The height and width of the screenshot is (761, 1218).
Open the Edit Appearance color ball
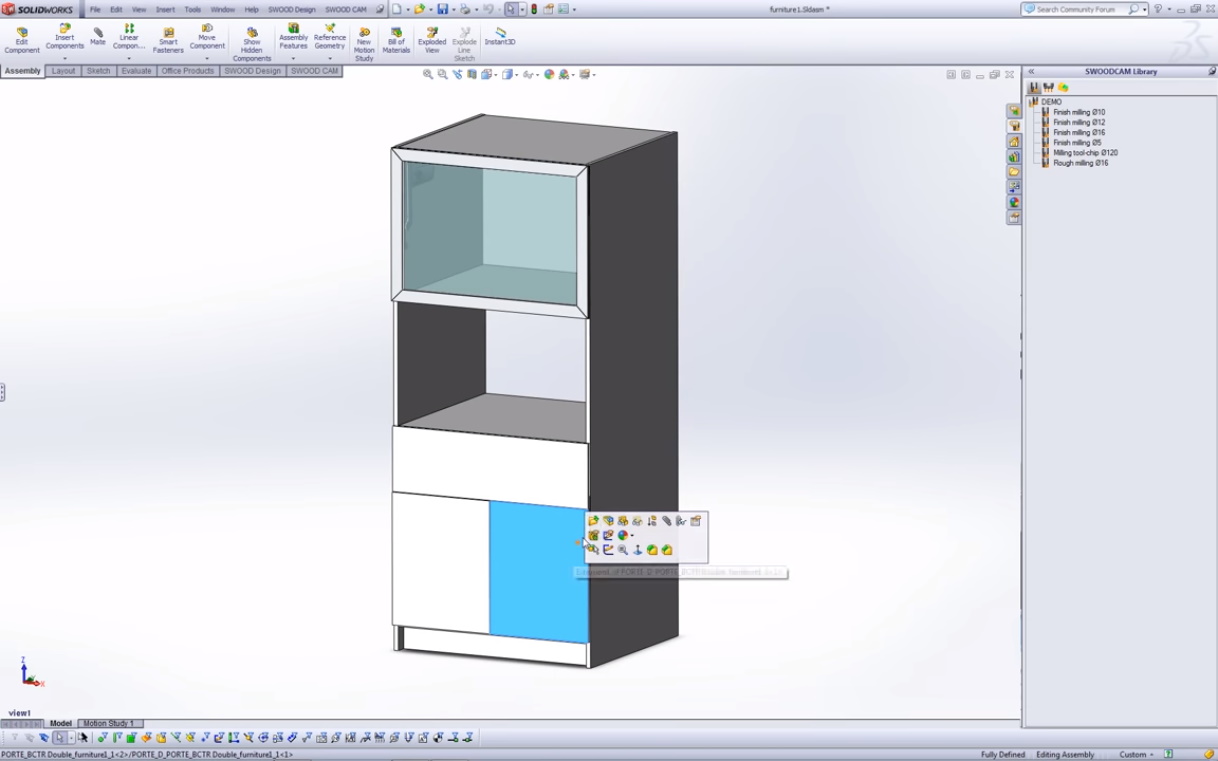tap(549, 74)
